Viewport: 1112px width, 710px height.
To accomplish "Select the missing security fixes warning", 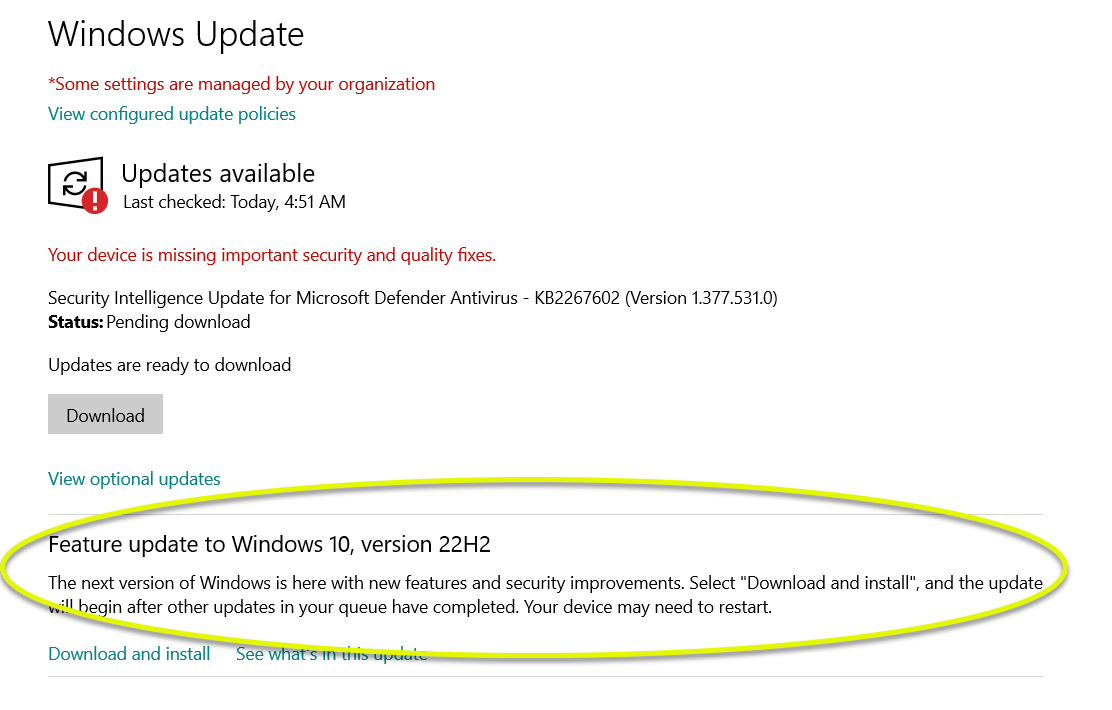I will click(272, 255).
